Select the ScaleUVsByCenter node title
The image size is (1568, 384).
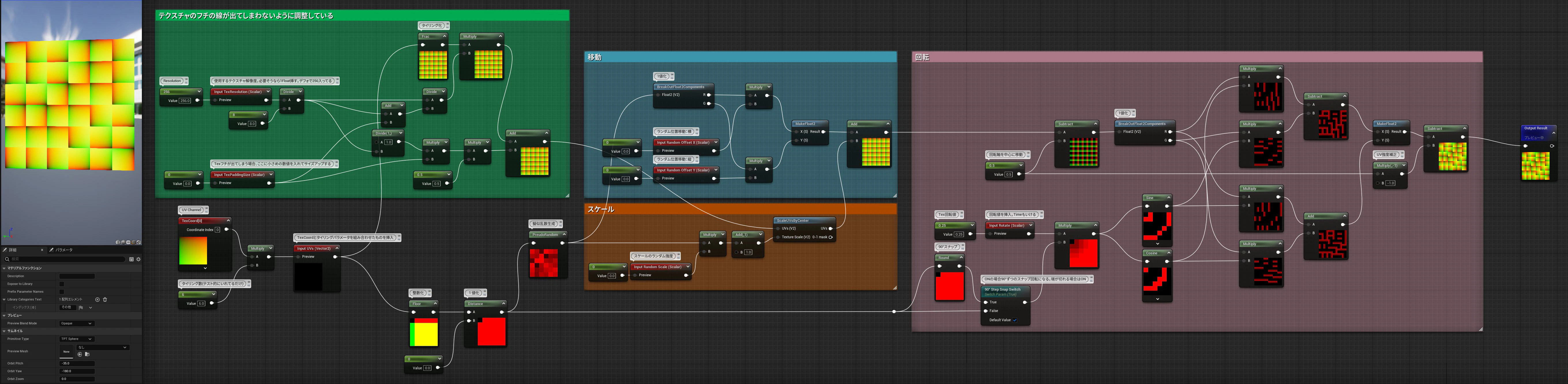pos(793,220)
